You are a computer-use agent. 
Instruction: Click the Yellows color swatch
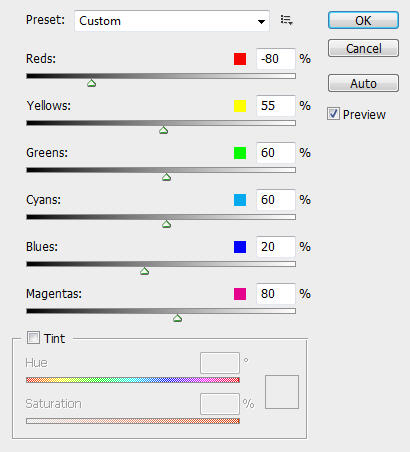240,106
